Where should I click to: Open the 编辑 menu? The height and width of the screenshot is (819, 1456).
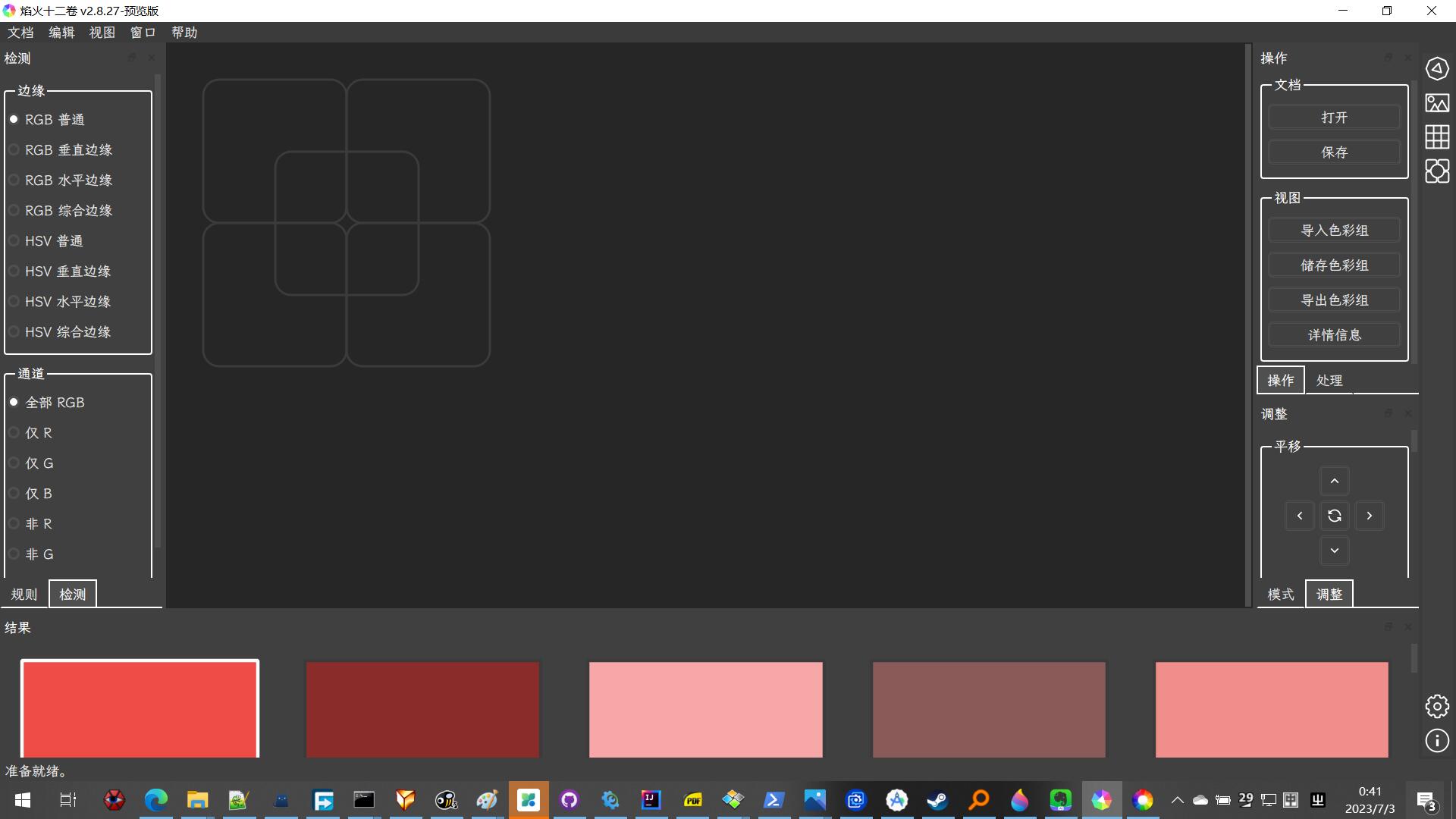(61, 33)
